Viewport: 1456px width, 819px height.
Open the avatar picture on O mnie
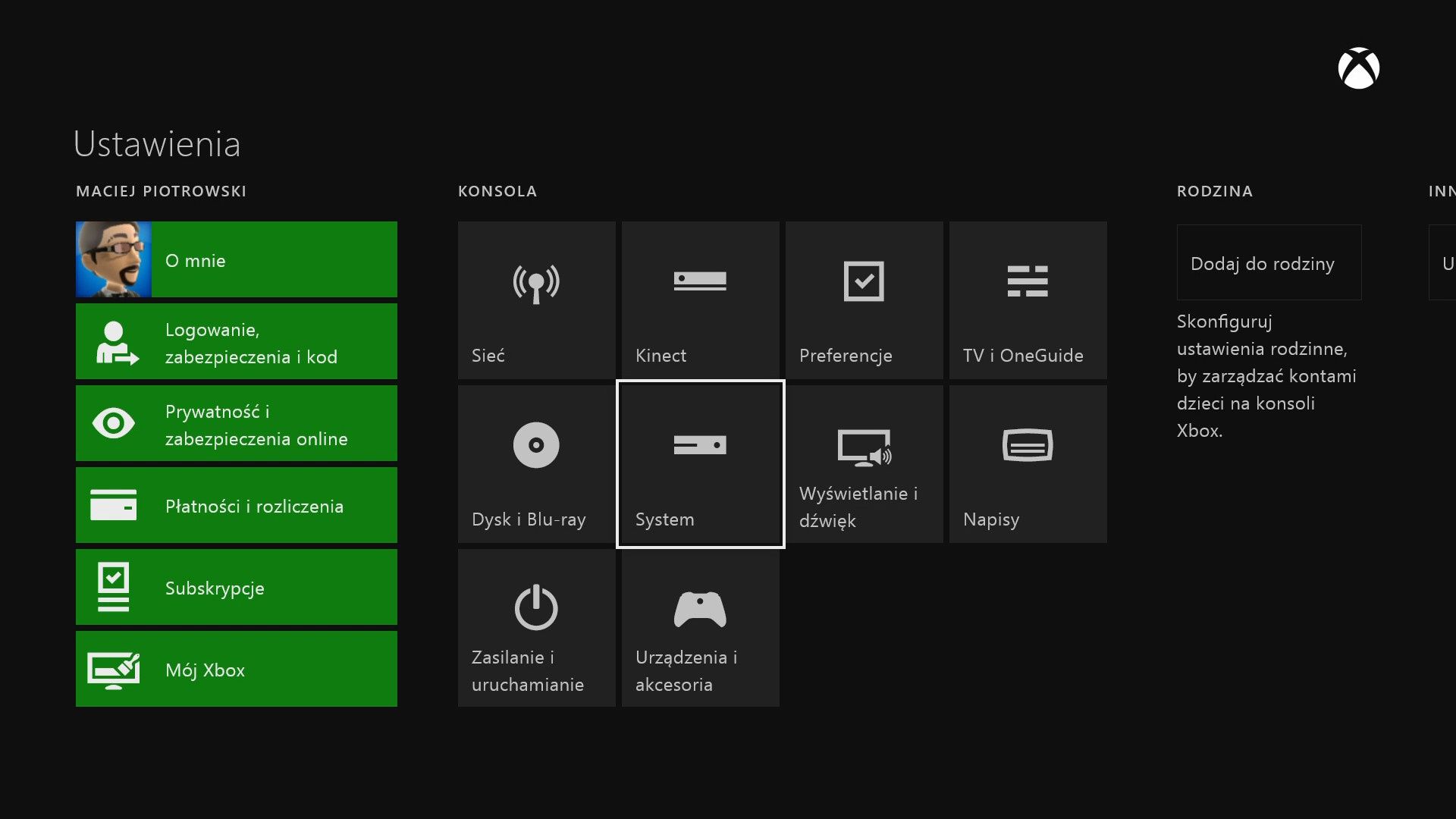click(114, 259)
